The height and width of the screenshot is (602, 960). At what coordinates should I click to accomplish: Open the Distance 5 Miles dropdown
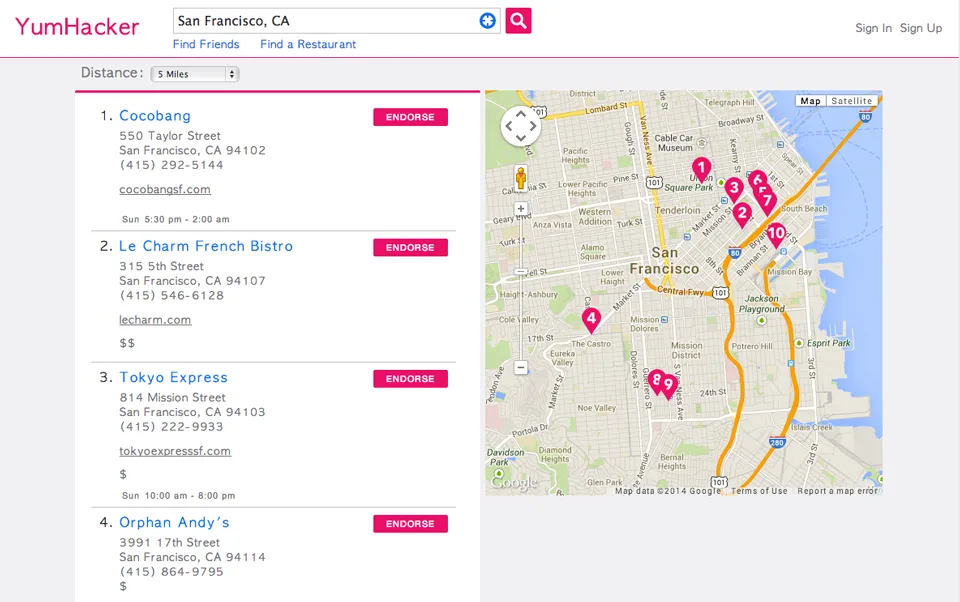tap(195, 74)
